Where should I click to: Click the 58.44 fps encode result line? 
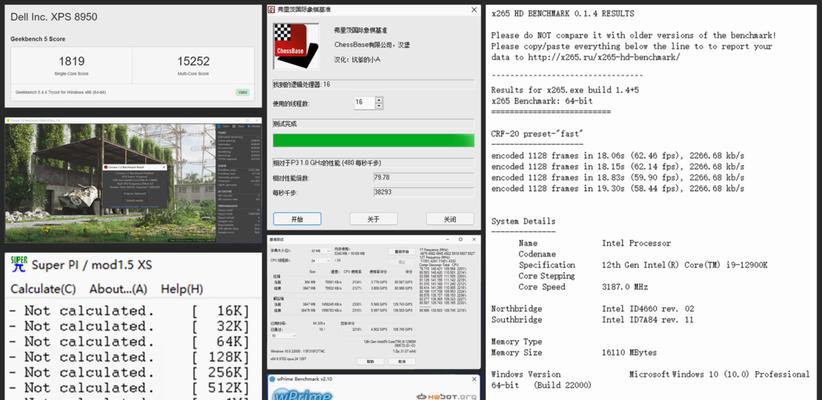coord(618,188)
